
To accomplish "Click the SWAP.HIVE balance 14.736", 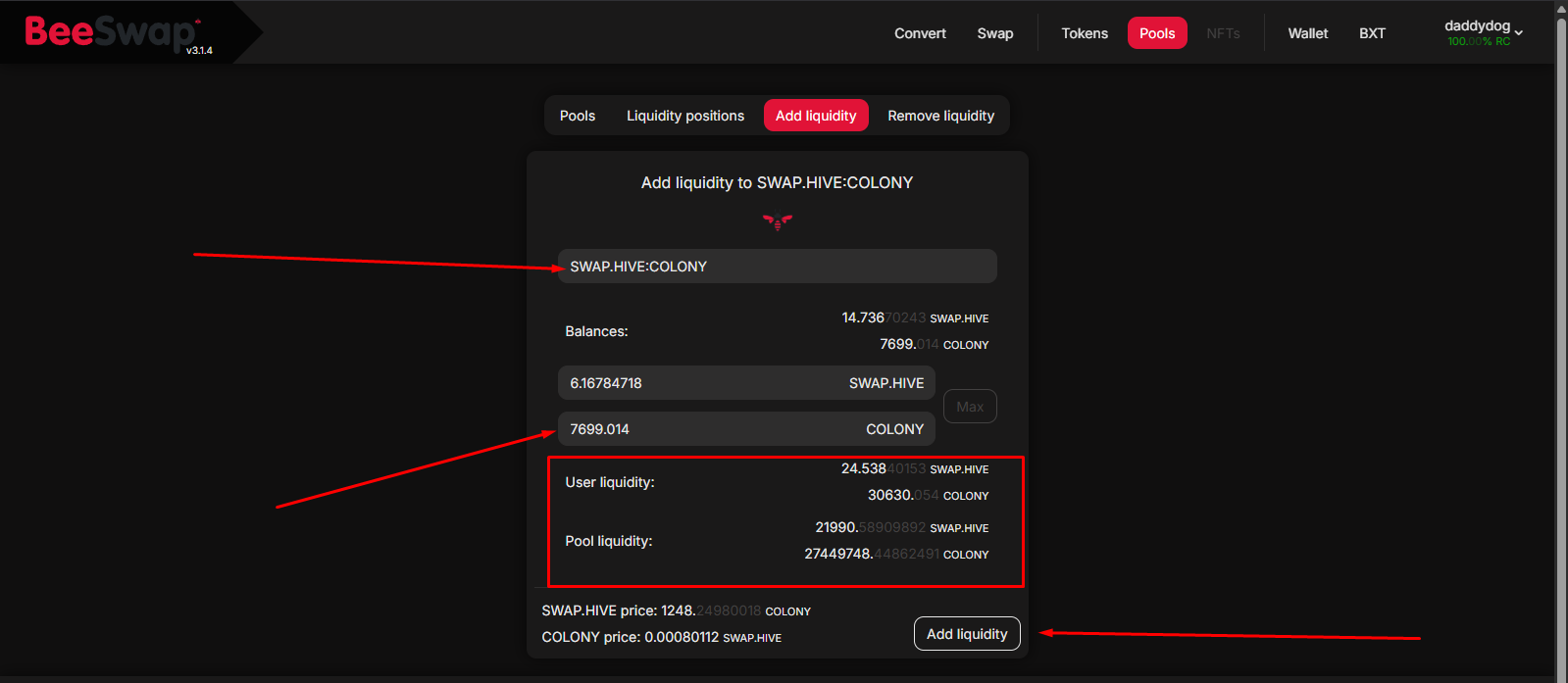I will click(915, 317).
